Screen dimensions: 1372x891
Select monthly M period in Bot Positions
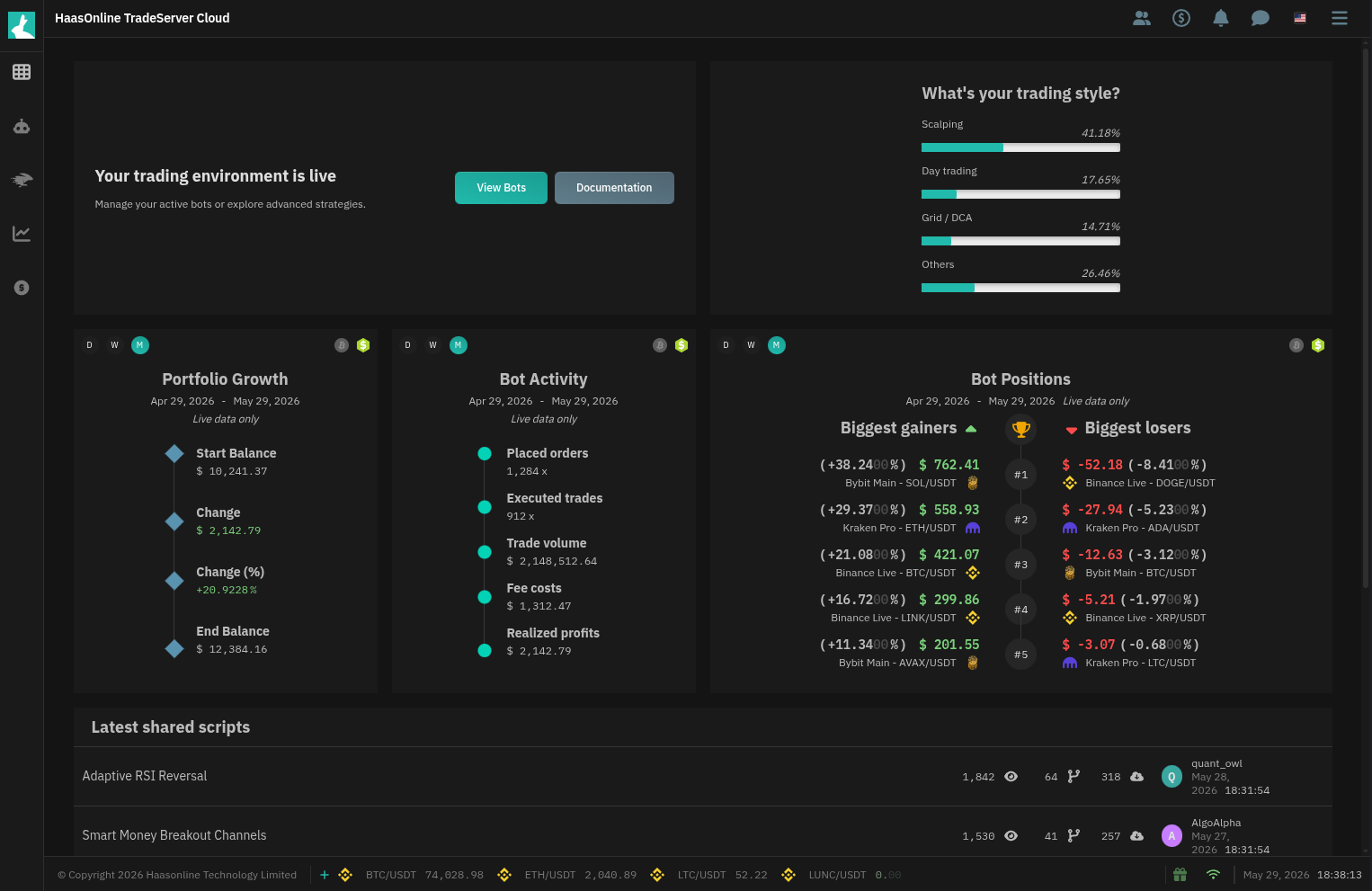tap(776, 345)
